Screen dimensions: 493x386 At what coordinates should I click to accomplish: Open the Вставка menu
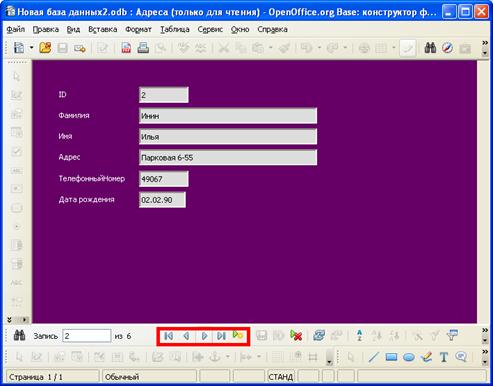pyautogui.click(x=103, y=29)
